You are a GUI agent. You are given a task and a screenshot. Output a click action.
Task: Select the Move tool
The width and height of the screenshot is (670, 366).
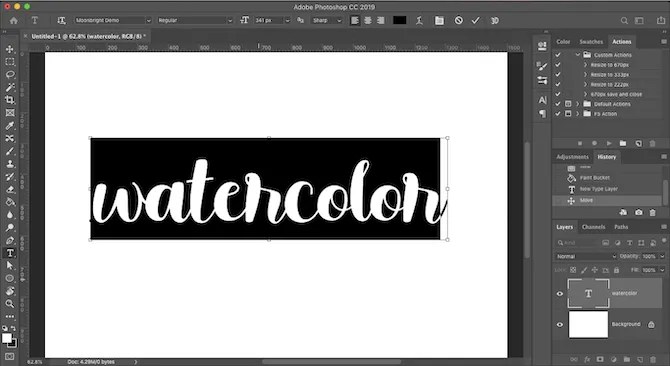coord(10,49)
